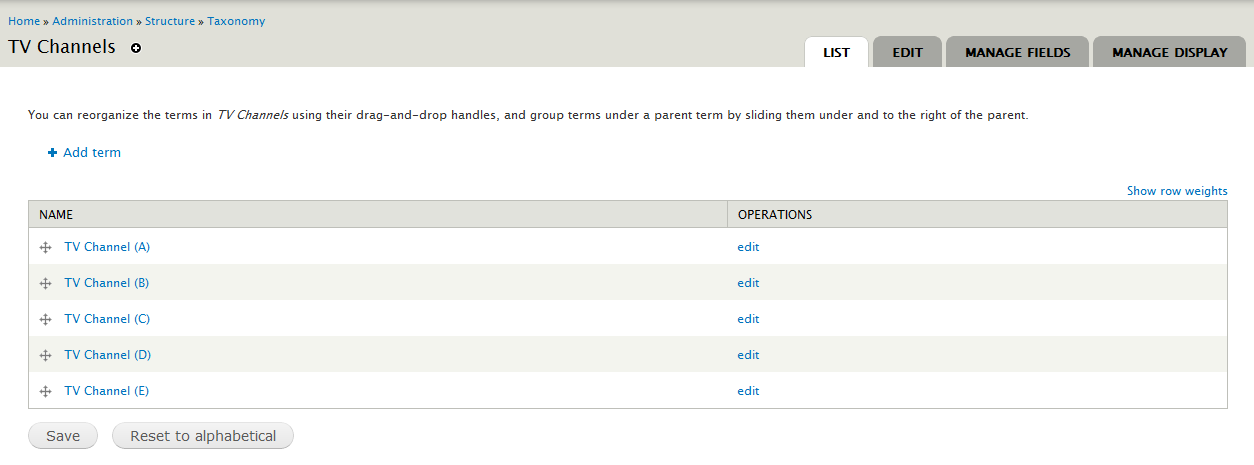Click the drag handle for TV Channel (E)
1254x465 pixels.
click(45, 391)
